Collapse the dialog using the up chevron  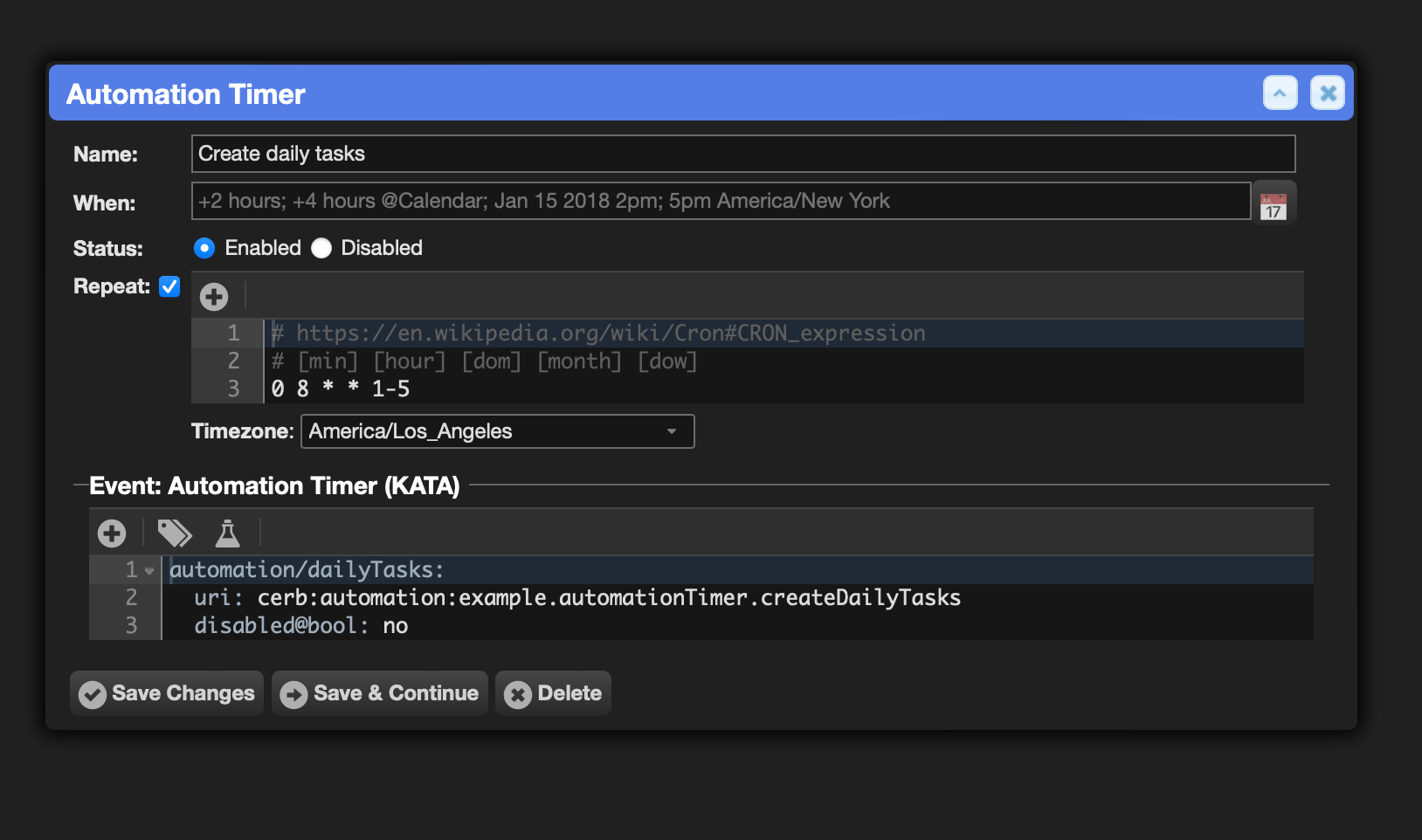coord(1280,93)
